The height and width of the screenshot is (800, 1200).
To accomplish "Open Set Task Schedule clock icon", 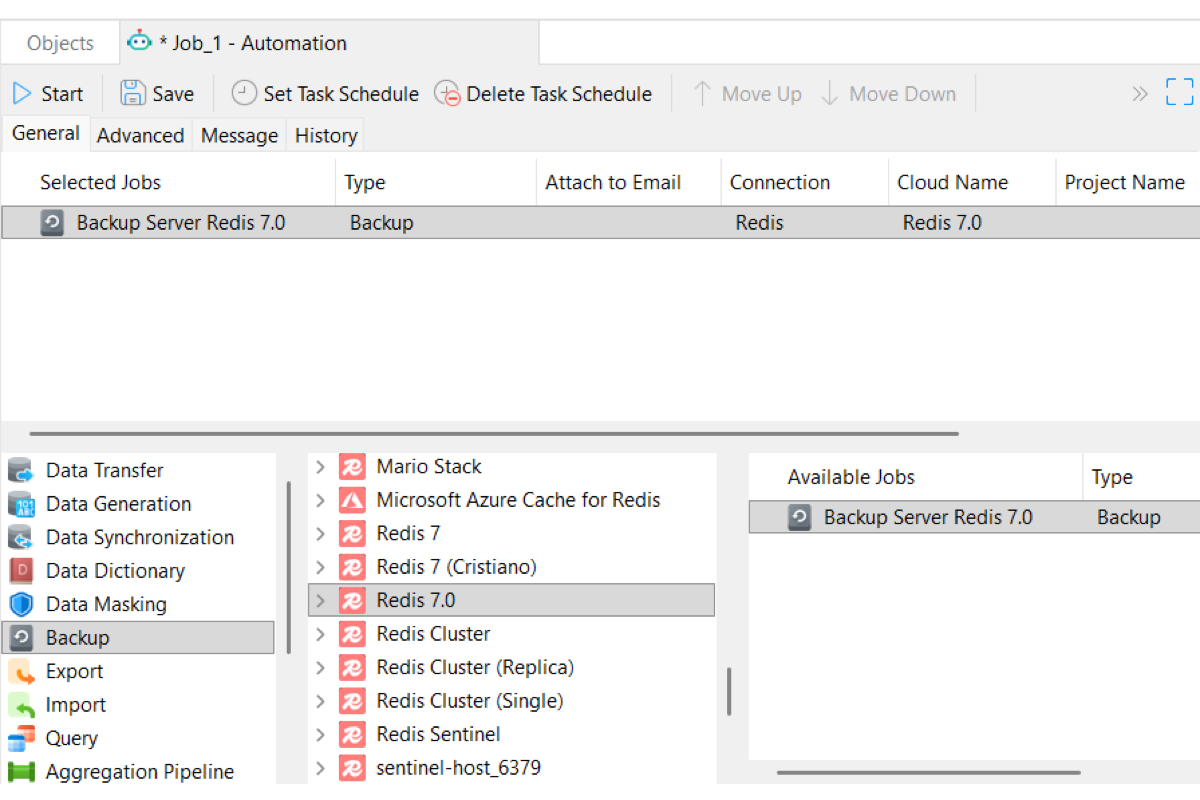I will [x=244, y=94].
